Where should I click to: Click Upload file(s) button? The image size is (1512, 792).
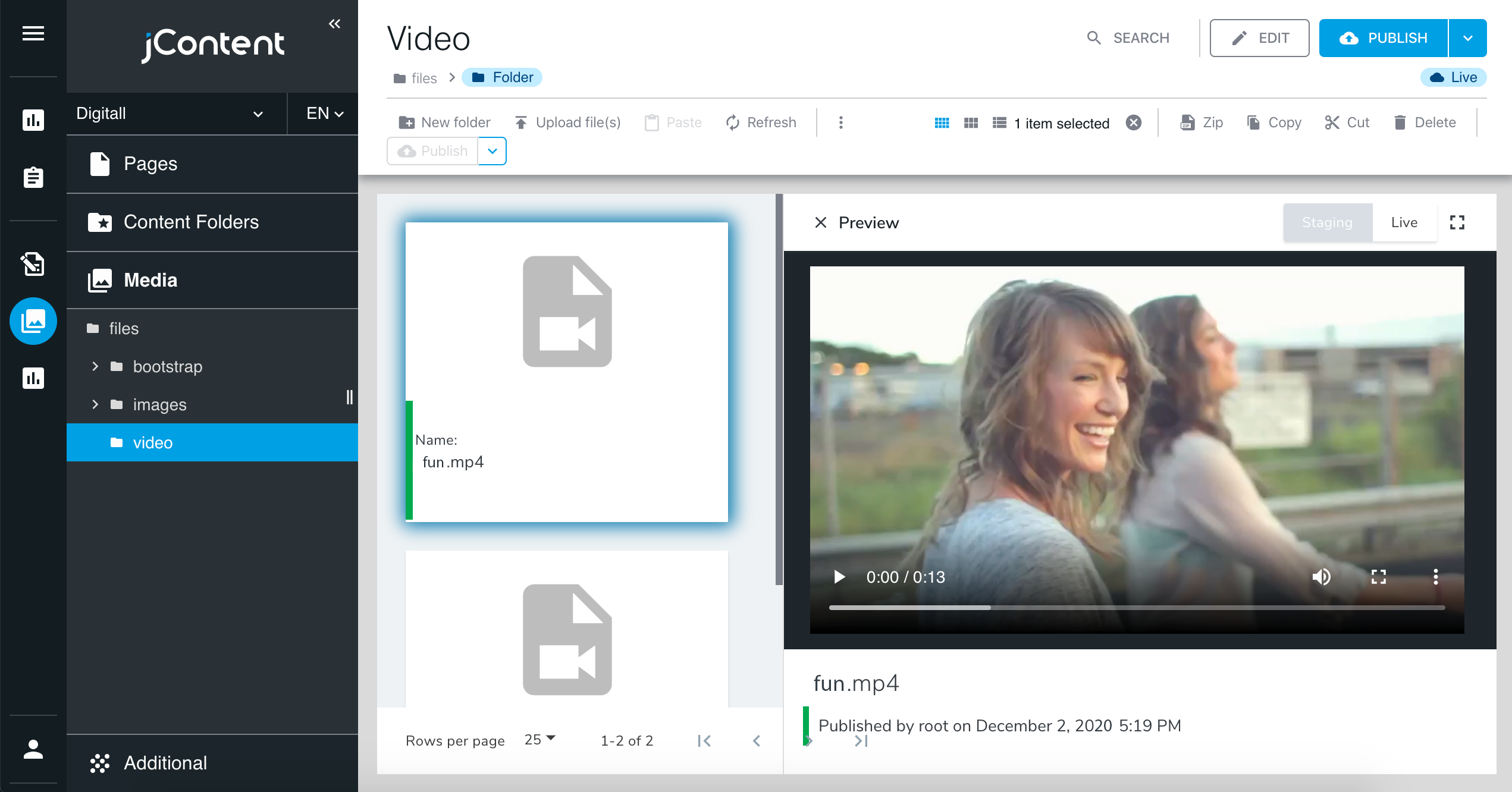567,122
